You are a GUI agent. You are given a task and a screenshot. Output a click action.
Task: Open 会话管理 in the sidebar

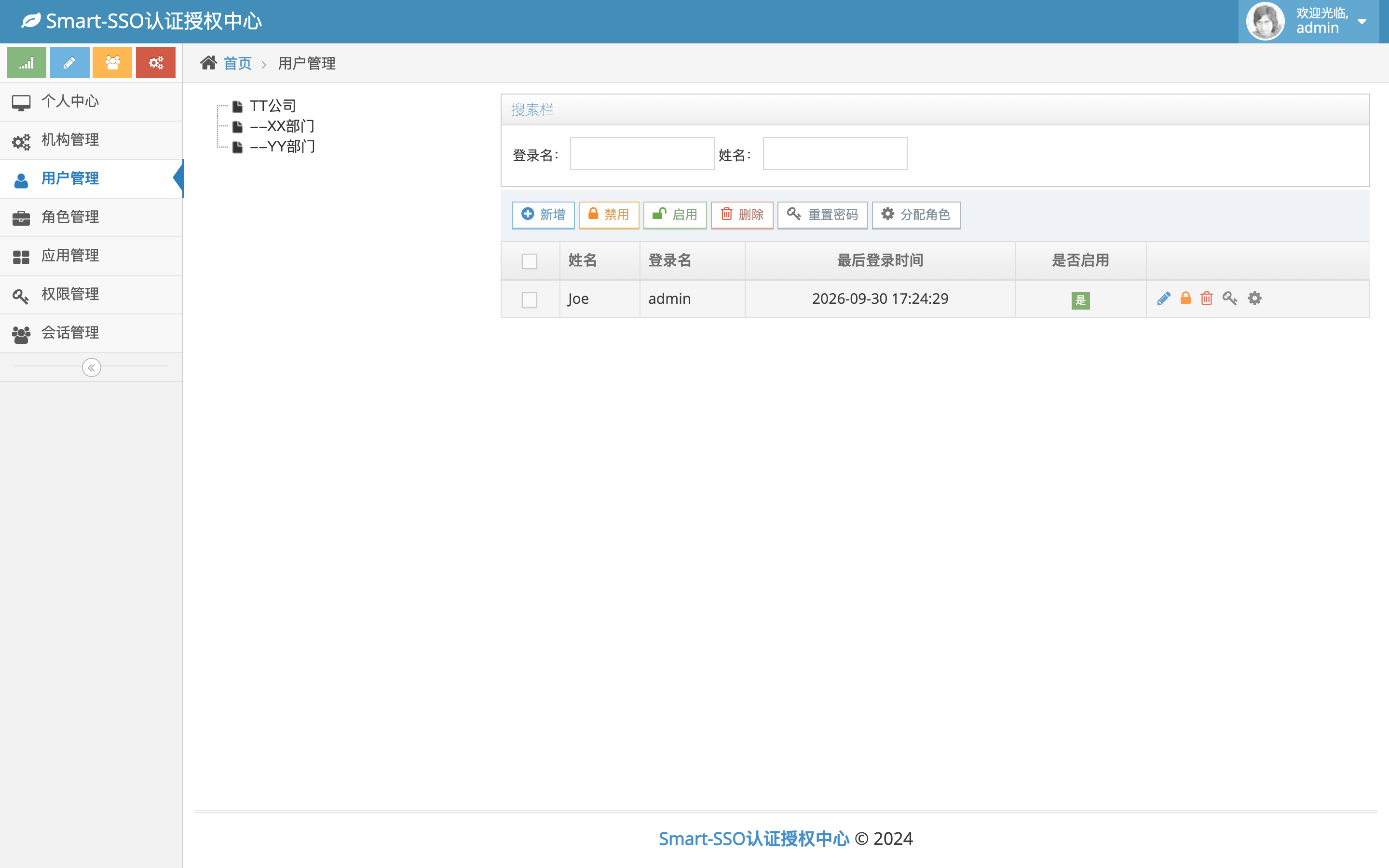[x=91, y=332]
